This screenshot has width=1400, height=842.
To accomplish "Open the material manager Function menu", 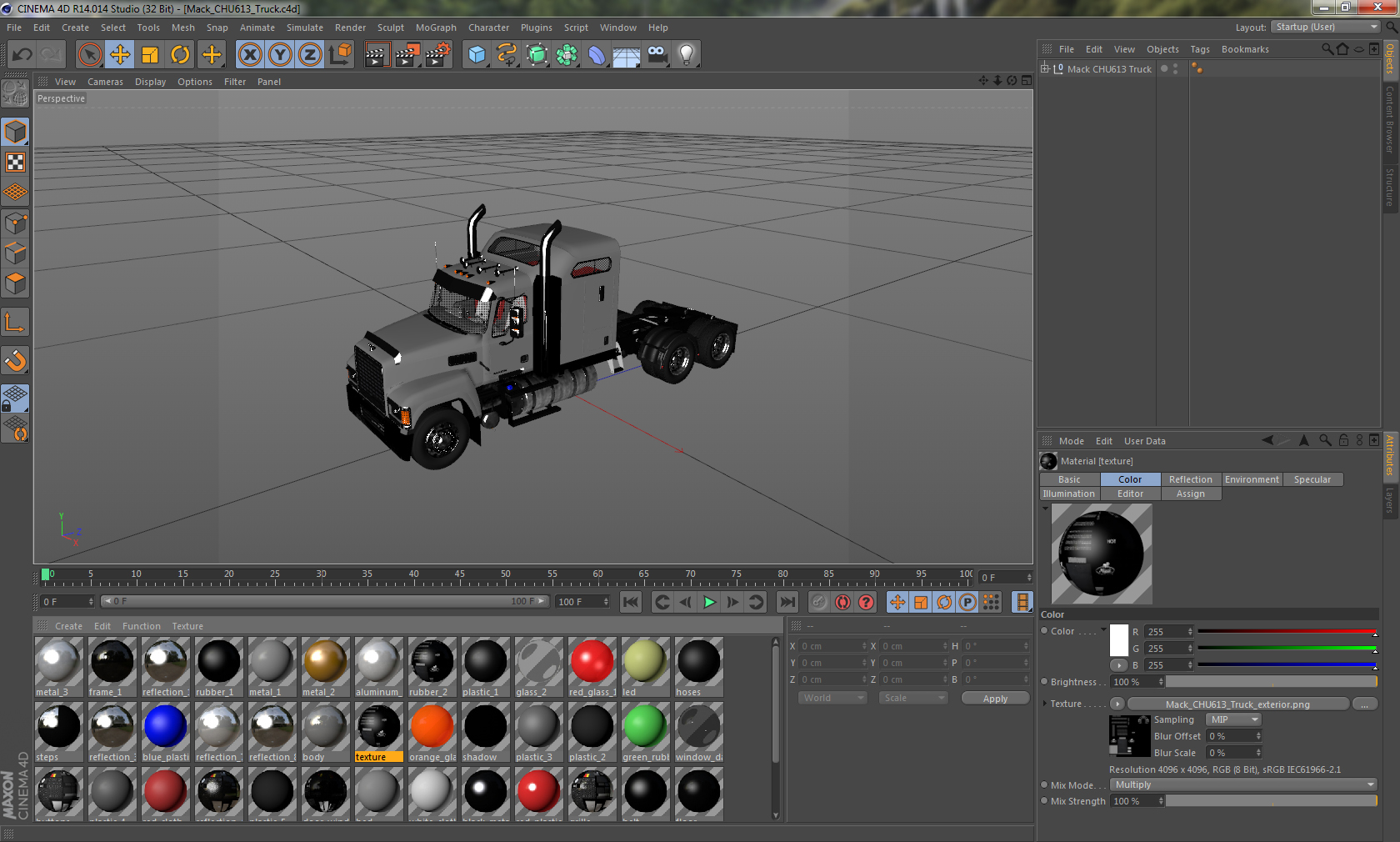I will 142,626.
